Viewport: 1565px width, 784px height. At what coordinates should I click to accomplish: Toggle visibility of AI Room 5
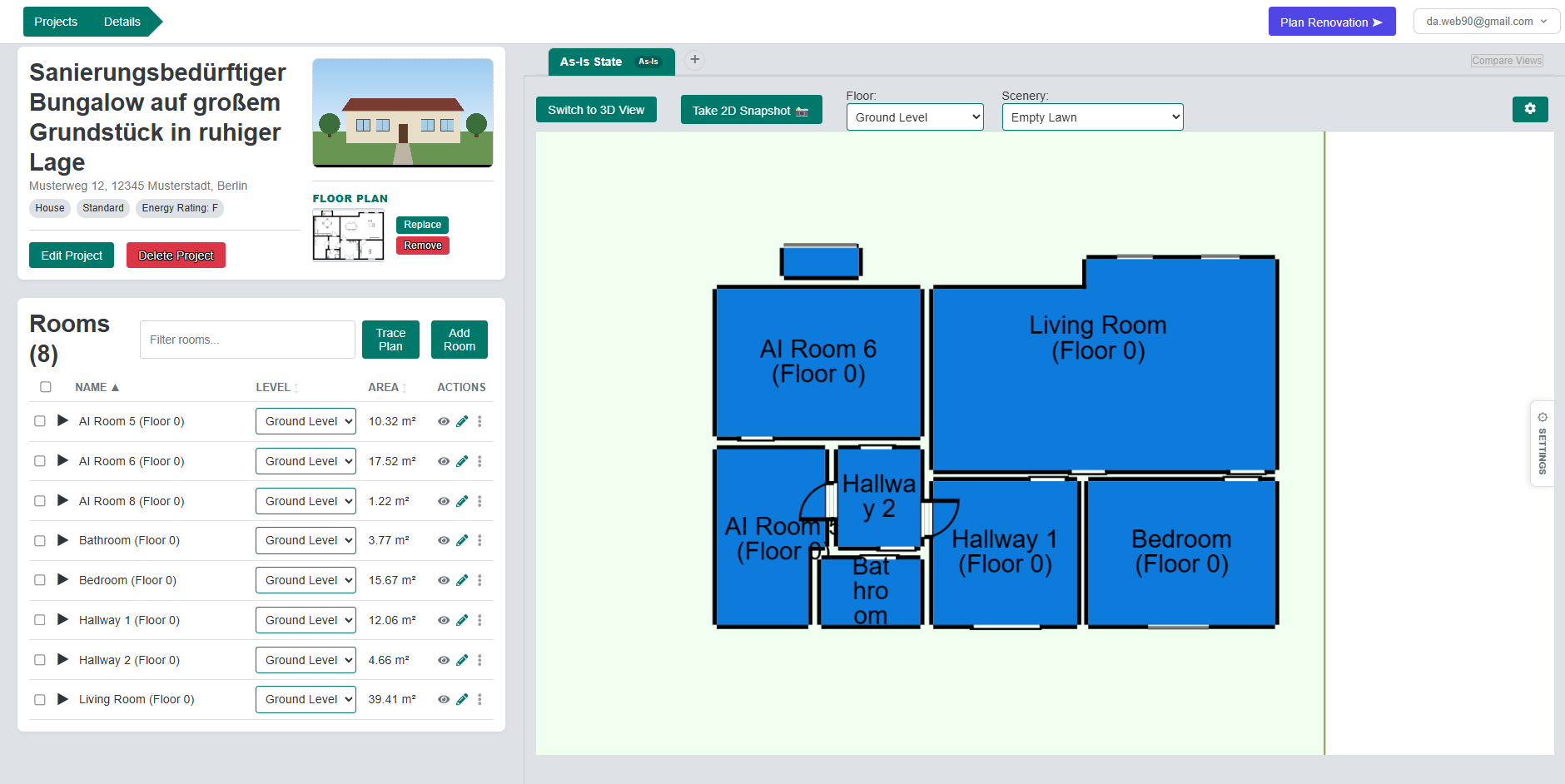click(444, 421)
